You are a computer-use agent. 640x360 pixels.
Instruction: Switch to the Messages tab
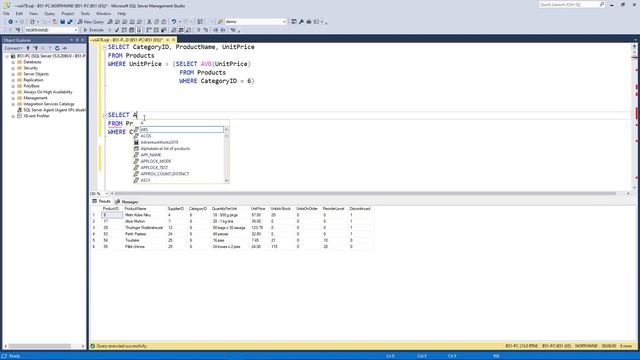click(127, 202)
